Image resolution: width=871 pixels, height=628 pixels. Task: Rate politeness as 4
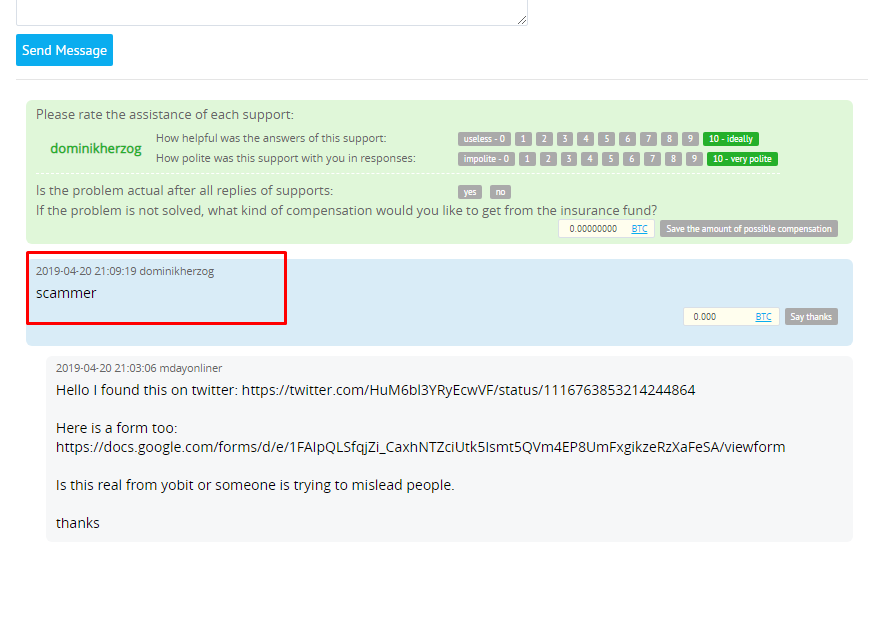point(590,159)
